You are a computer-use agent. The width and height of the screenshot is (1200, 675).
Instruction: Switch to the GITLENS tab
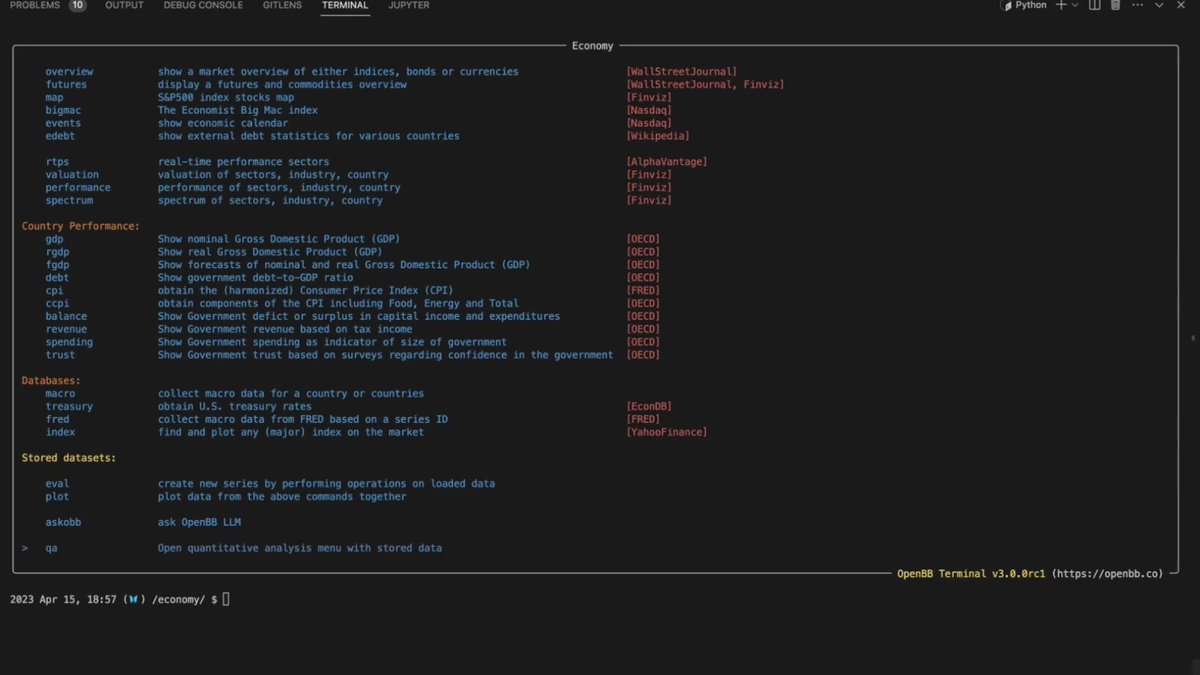pyautogui.click(x=281, y=5)
